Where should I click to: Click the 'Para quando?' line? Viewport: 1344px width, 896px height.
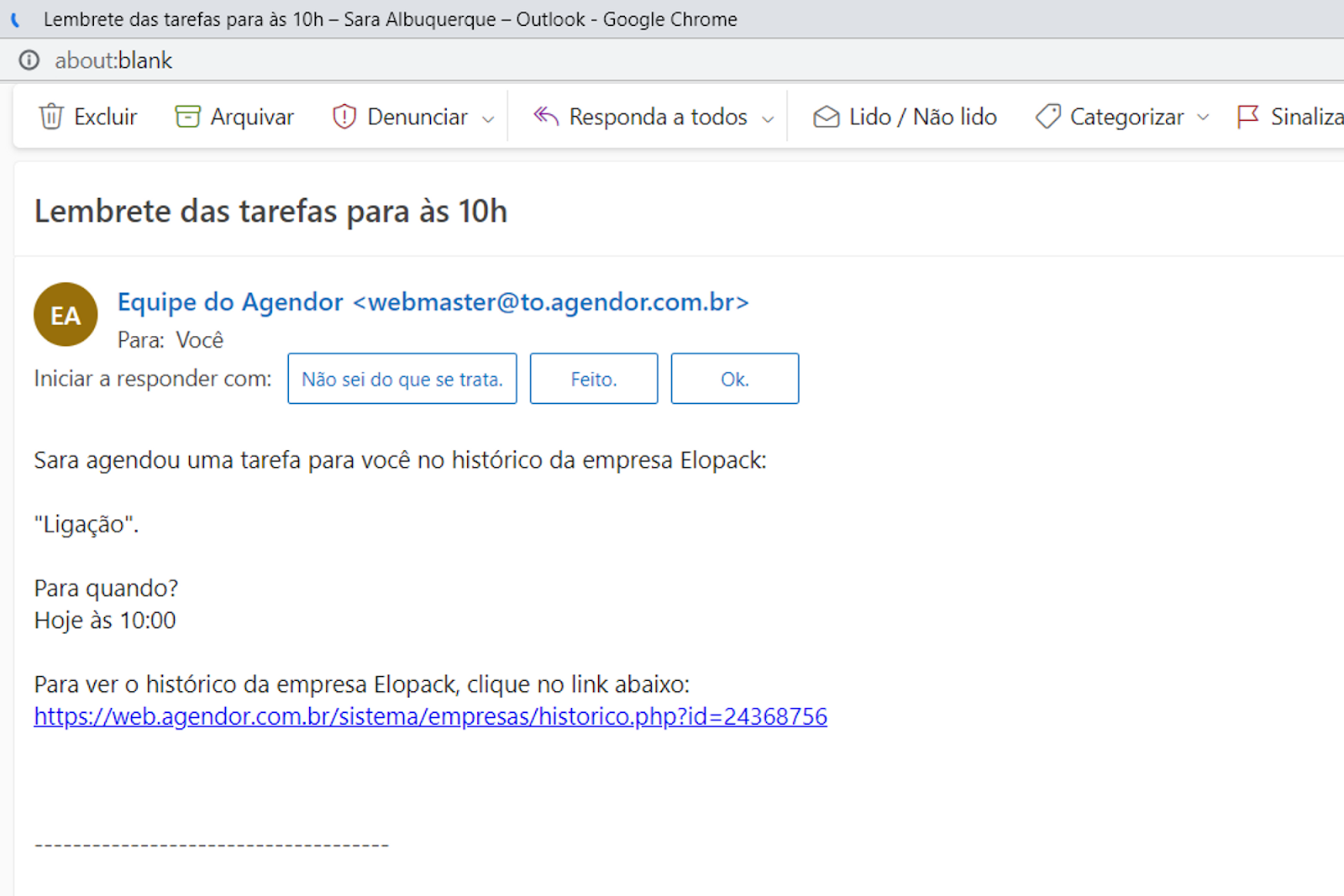point(106,588)
